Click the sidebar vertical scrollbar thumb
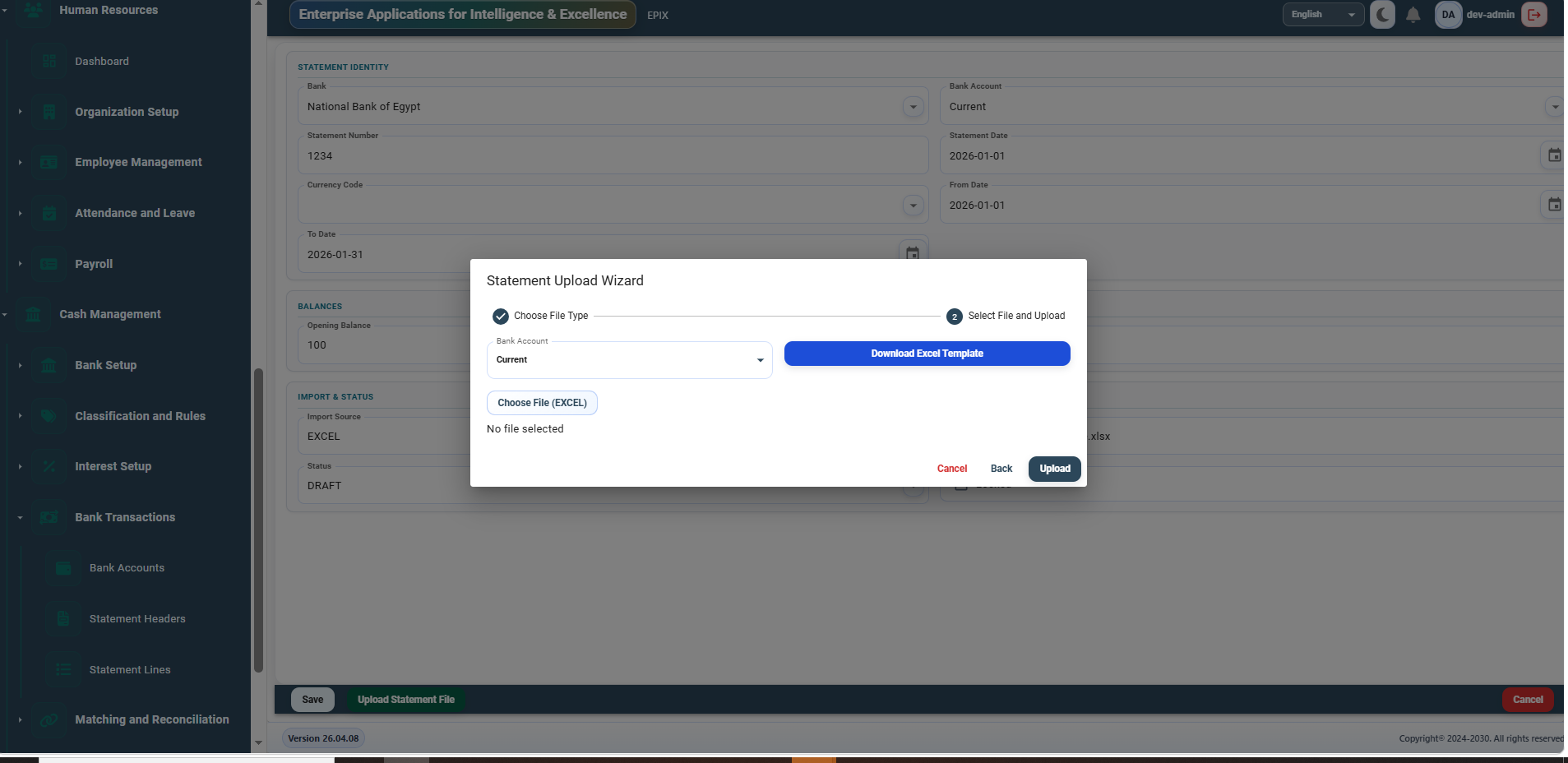 tap(258, 520)
